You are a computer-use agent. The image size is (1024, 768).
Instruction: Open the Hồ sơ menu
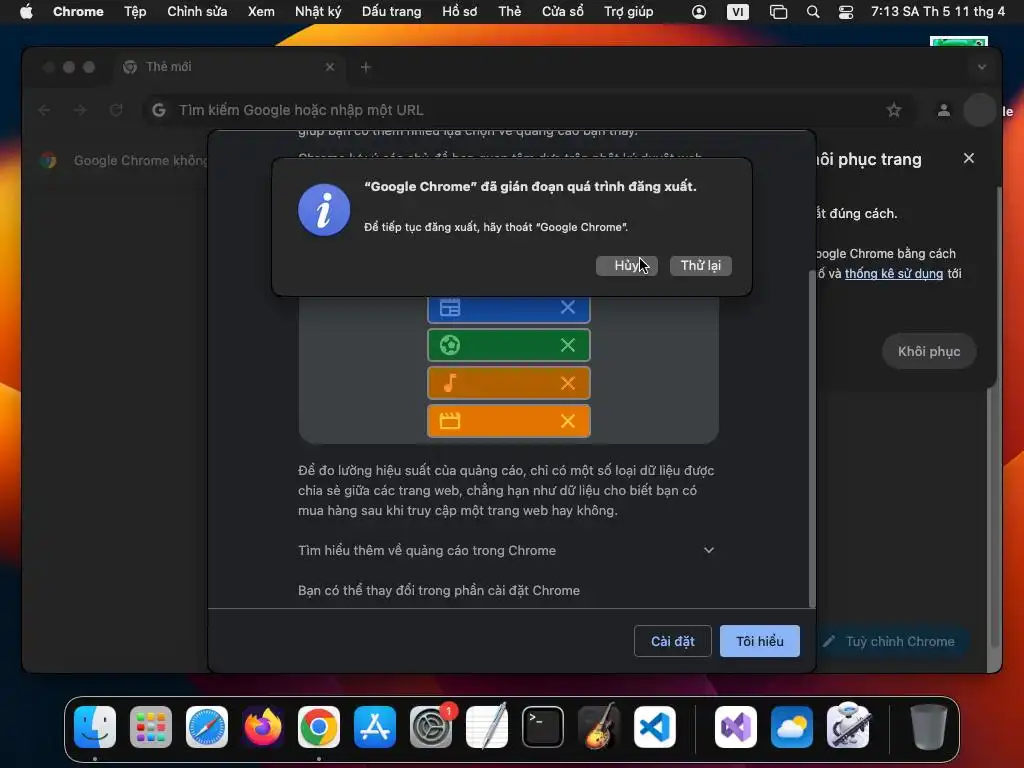460,12
